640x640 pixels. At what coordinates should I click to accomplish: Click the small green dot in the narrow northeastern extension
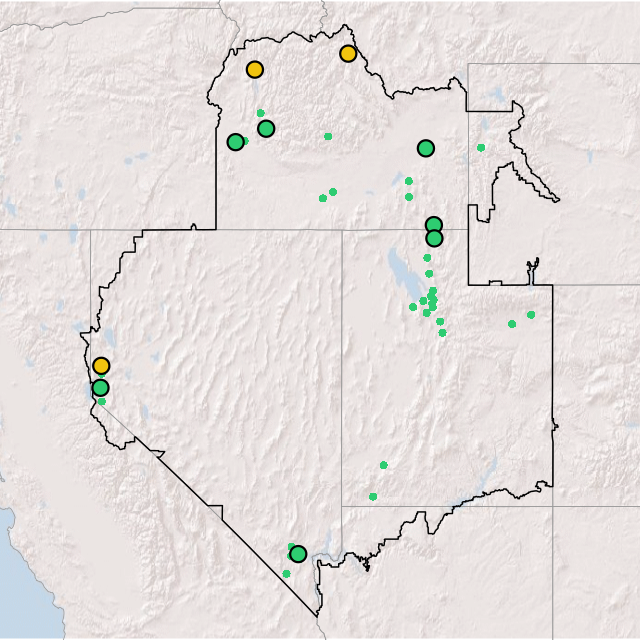[481, 147]
